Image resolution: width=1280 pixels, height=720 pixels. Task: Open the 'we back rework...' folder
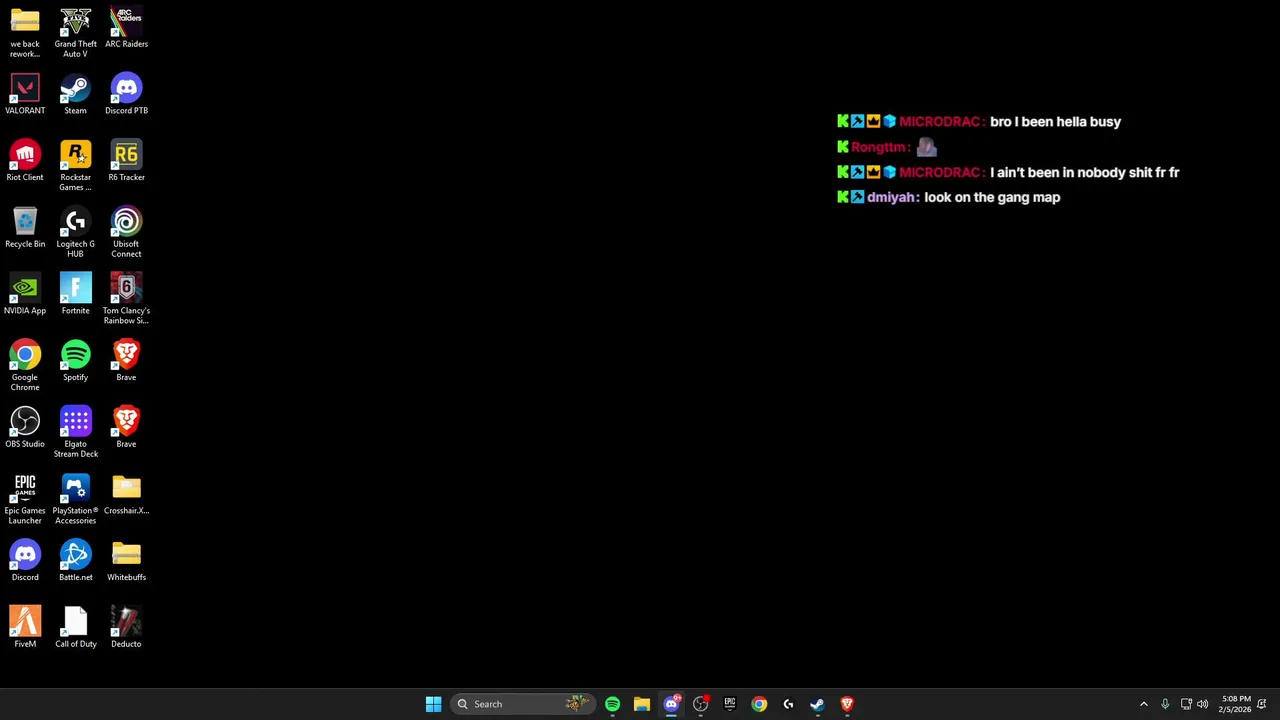(x=25, y=32)
